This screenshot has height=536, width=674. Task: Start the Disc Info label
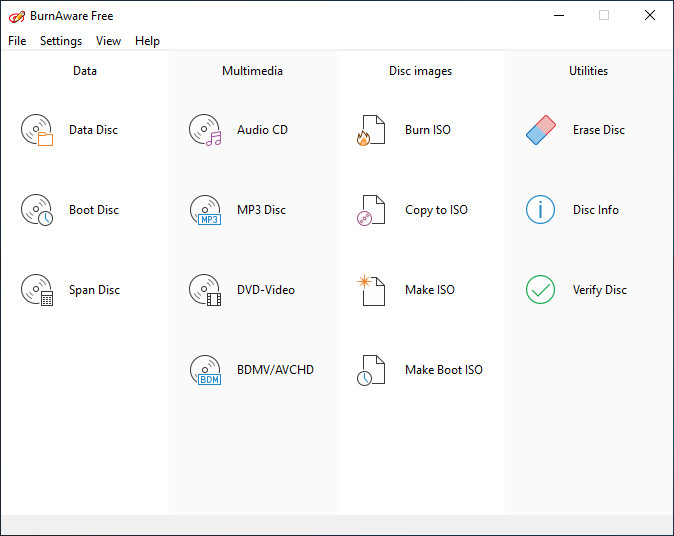596,210
